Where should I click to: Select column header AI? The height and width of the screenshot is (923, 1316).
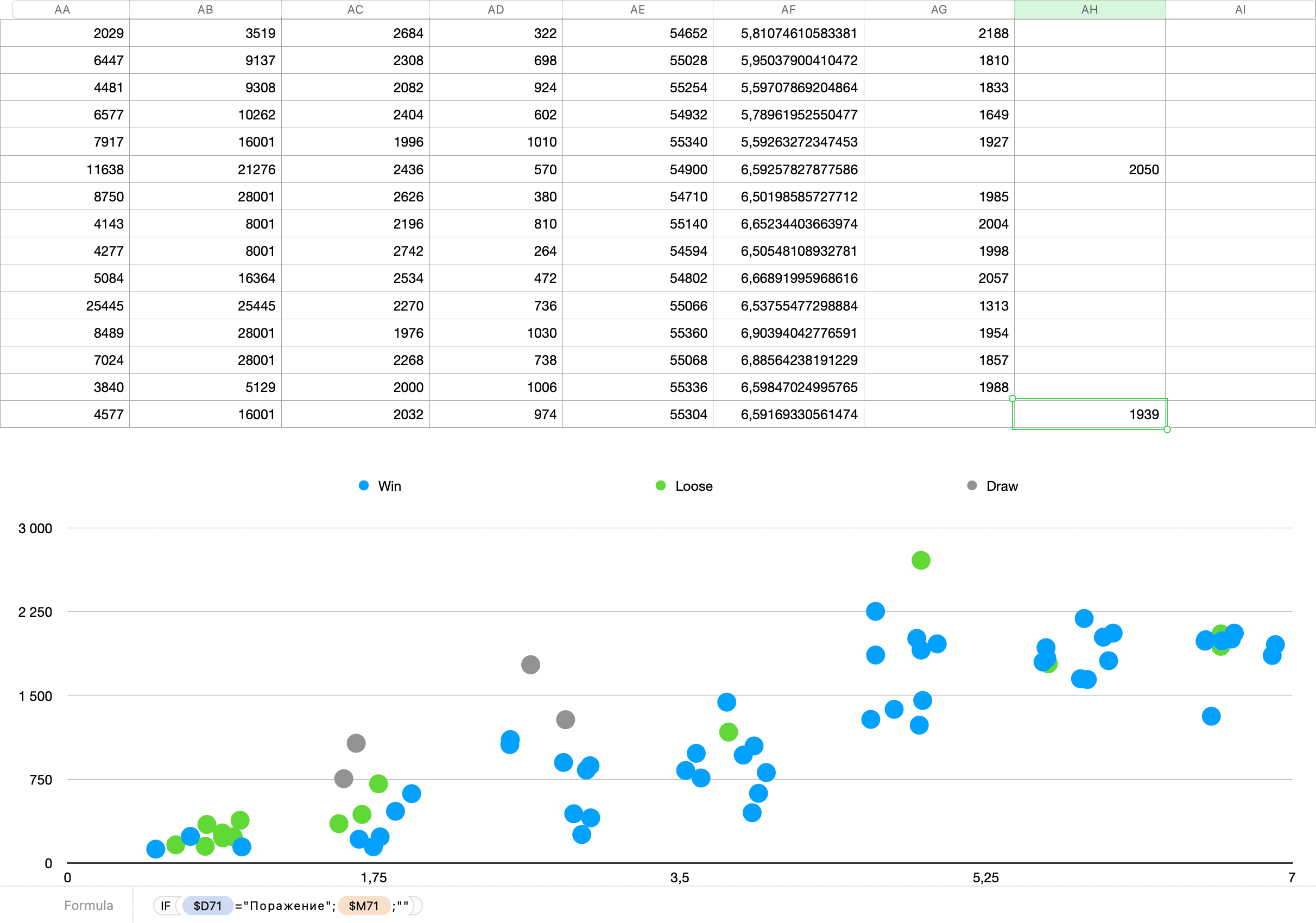coord(1241,9)
